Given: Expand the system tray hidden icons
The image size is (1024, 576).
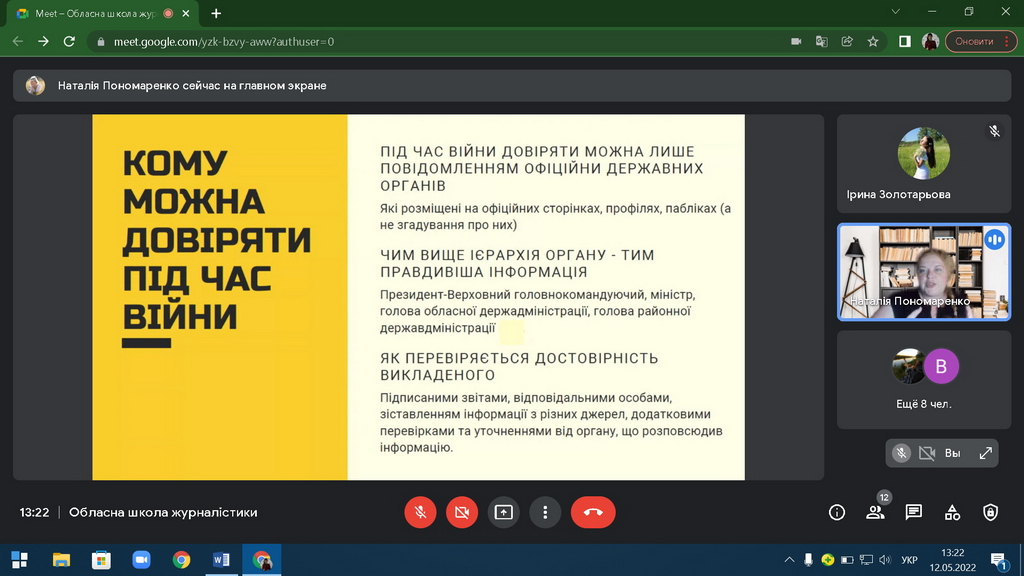Looking at the screenshot, I should (x=789, y=560).
